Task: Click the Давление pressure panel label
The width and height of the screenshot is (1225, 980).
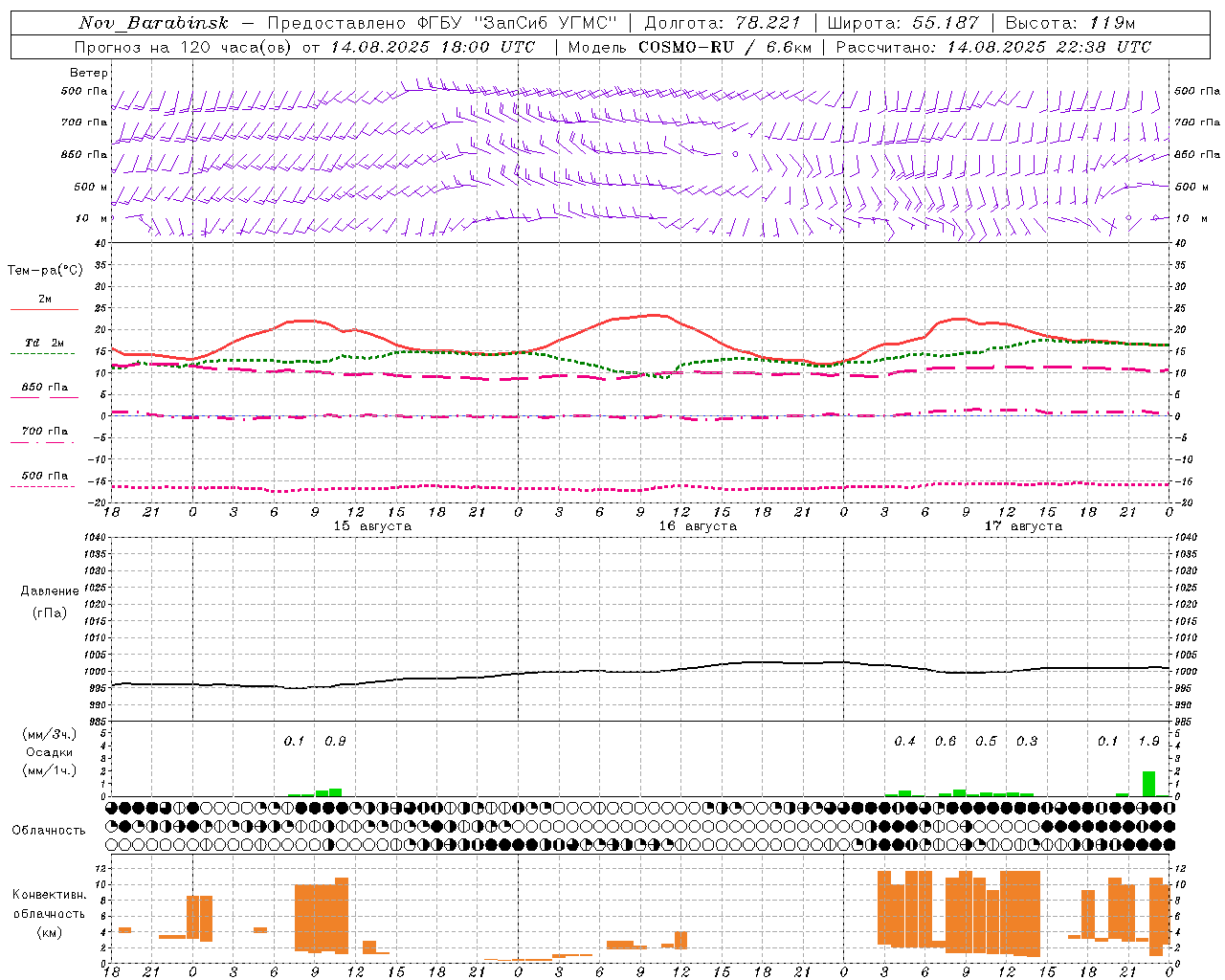Action: pyautogui.click(x=50, y=591)
